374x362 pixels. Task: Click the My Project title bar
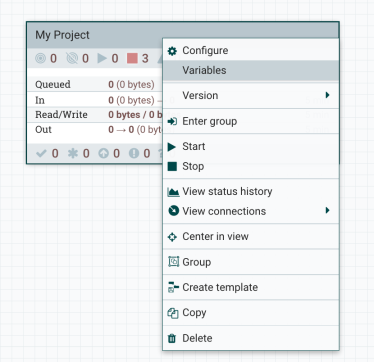coord(183,35)
